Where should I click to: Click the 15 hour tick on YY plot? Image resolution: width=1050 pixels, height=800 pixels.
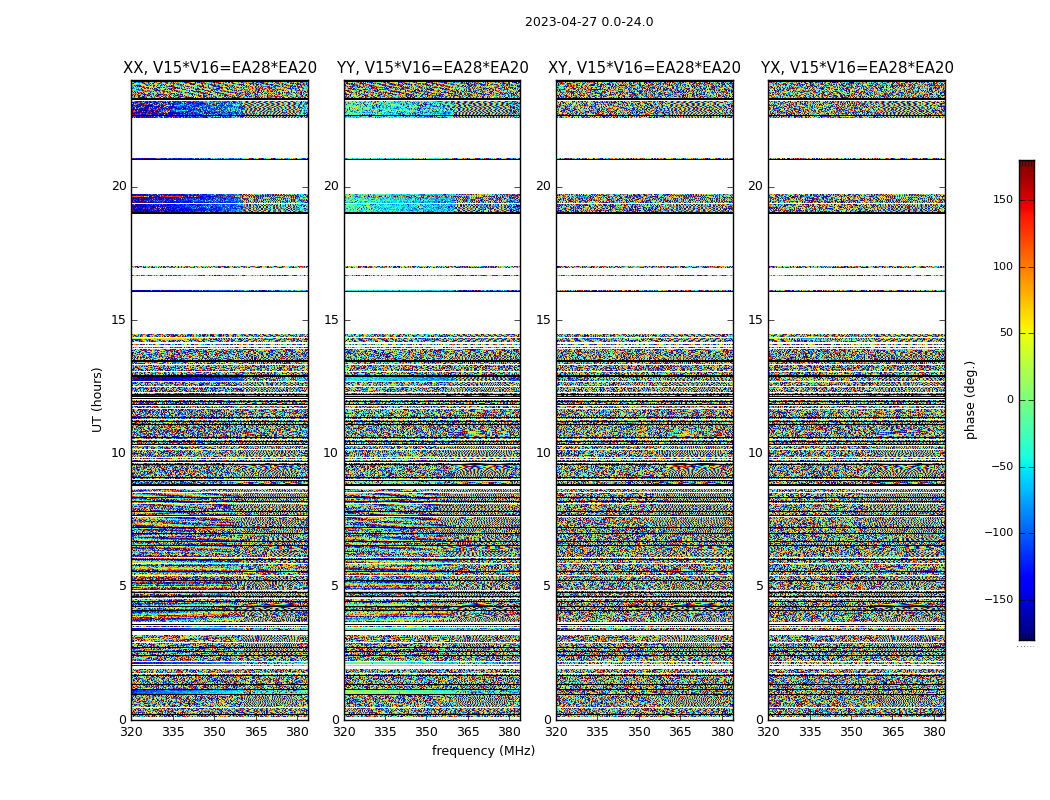[331, 320]
